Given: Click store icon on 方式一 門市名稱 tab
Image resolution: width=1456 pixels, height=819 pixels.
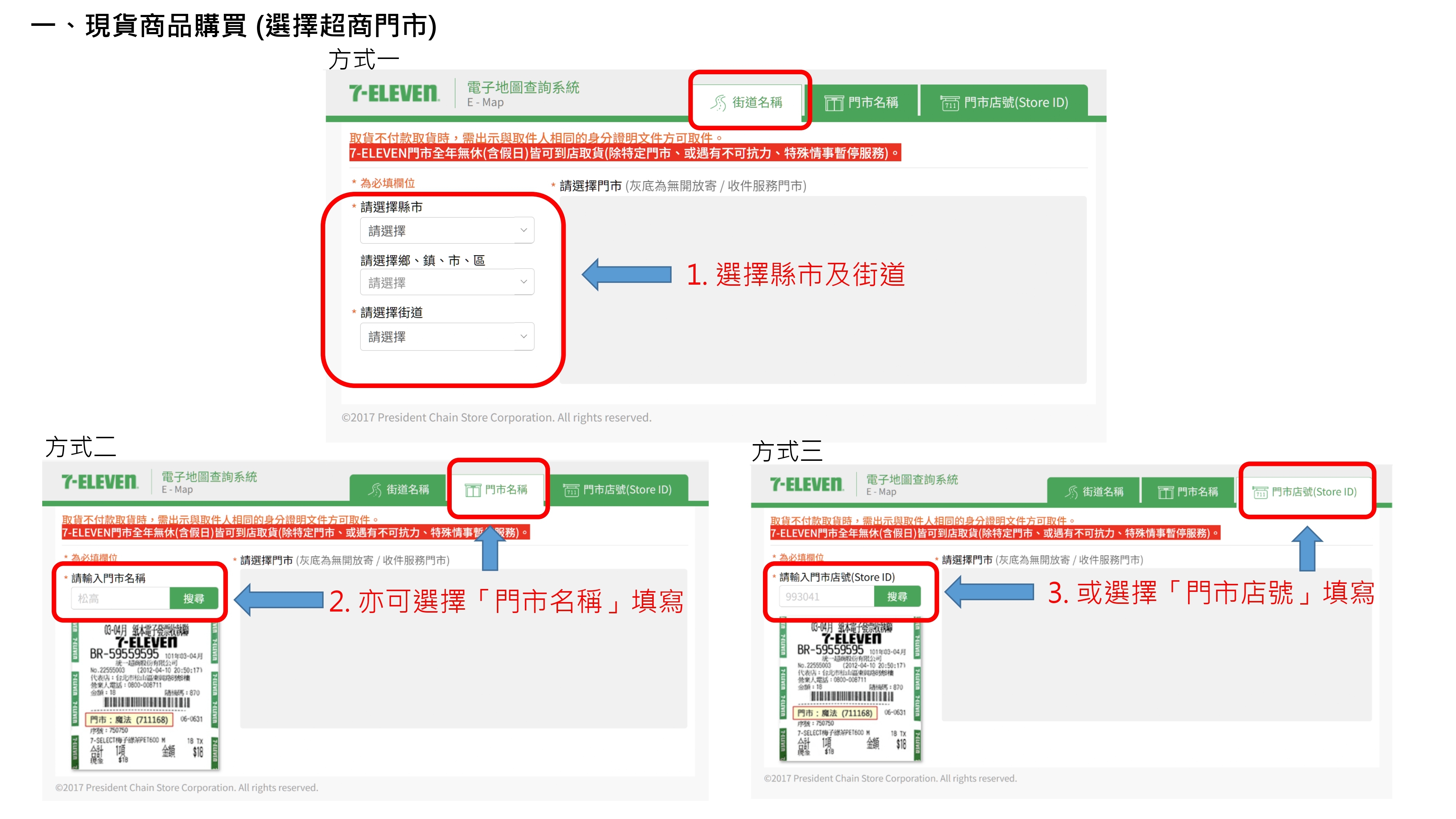Looking at the screenshot, I should [x=834, y=103].
